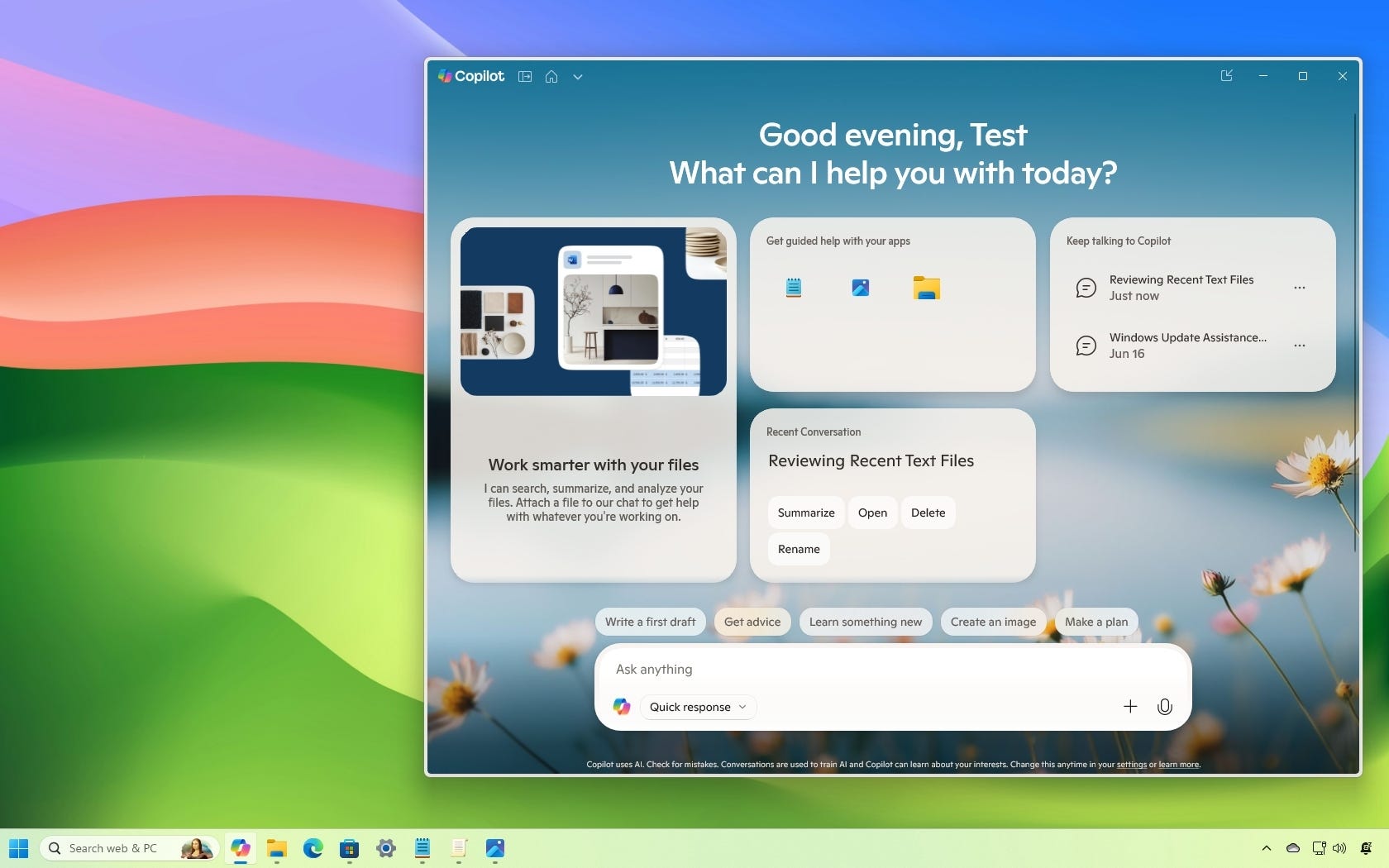The height and width of the screenshot is (868, 1389).
Task: Open Photos app from the taskbar
Action: tap(495, 848)
